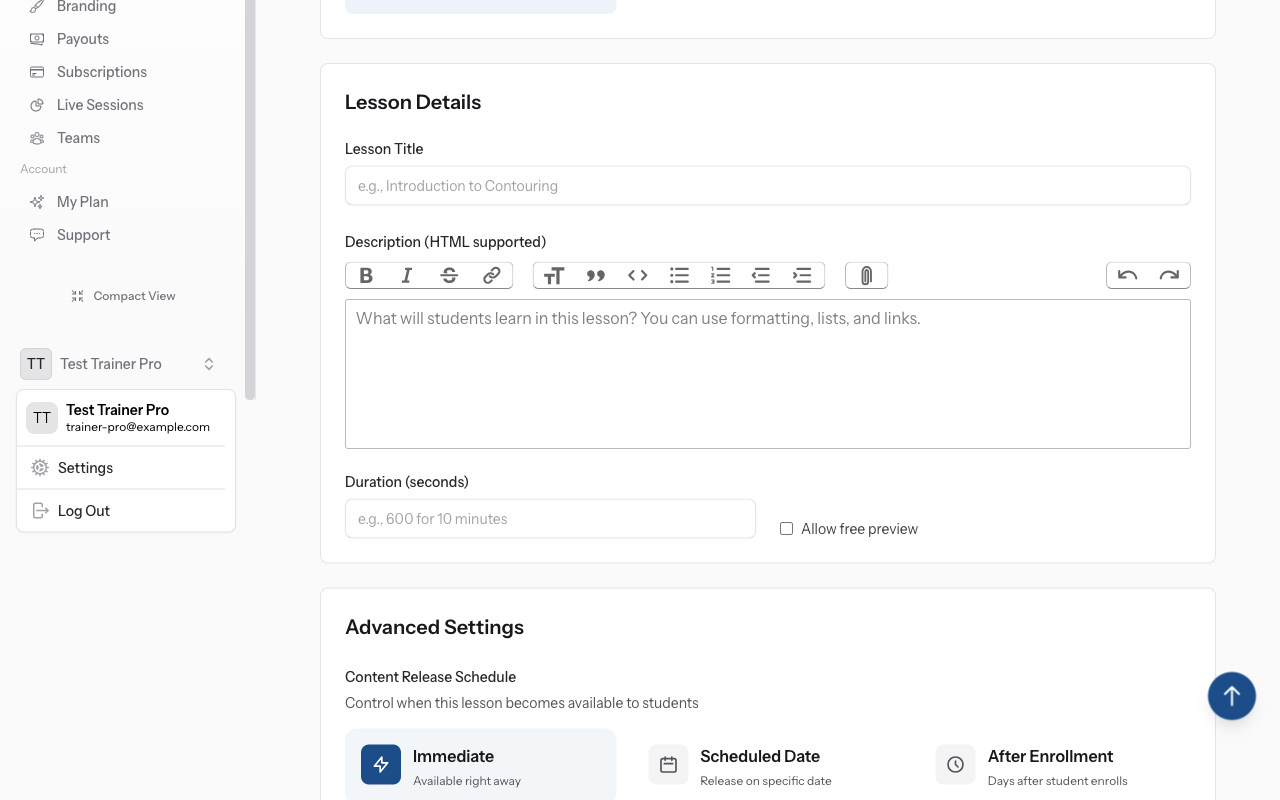Insert a link using the chain icon
This screenshot has width=1280, height=800.
click(491, 276)
